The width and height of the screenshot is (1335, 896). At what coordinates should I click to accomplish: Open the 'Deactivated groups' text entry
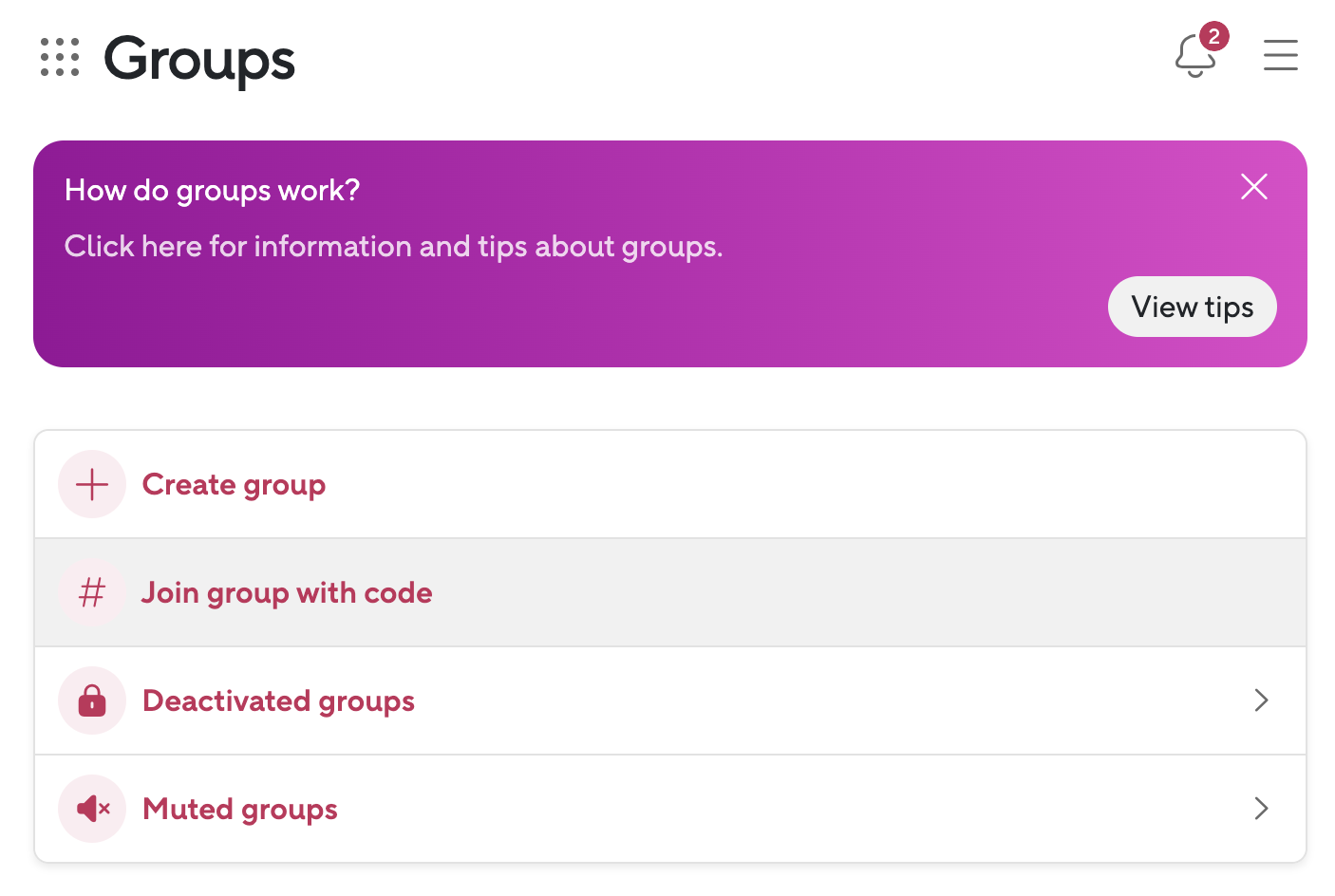(x=278, y=701)
